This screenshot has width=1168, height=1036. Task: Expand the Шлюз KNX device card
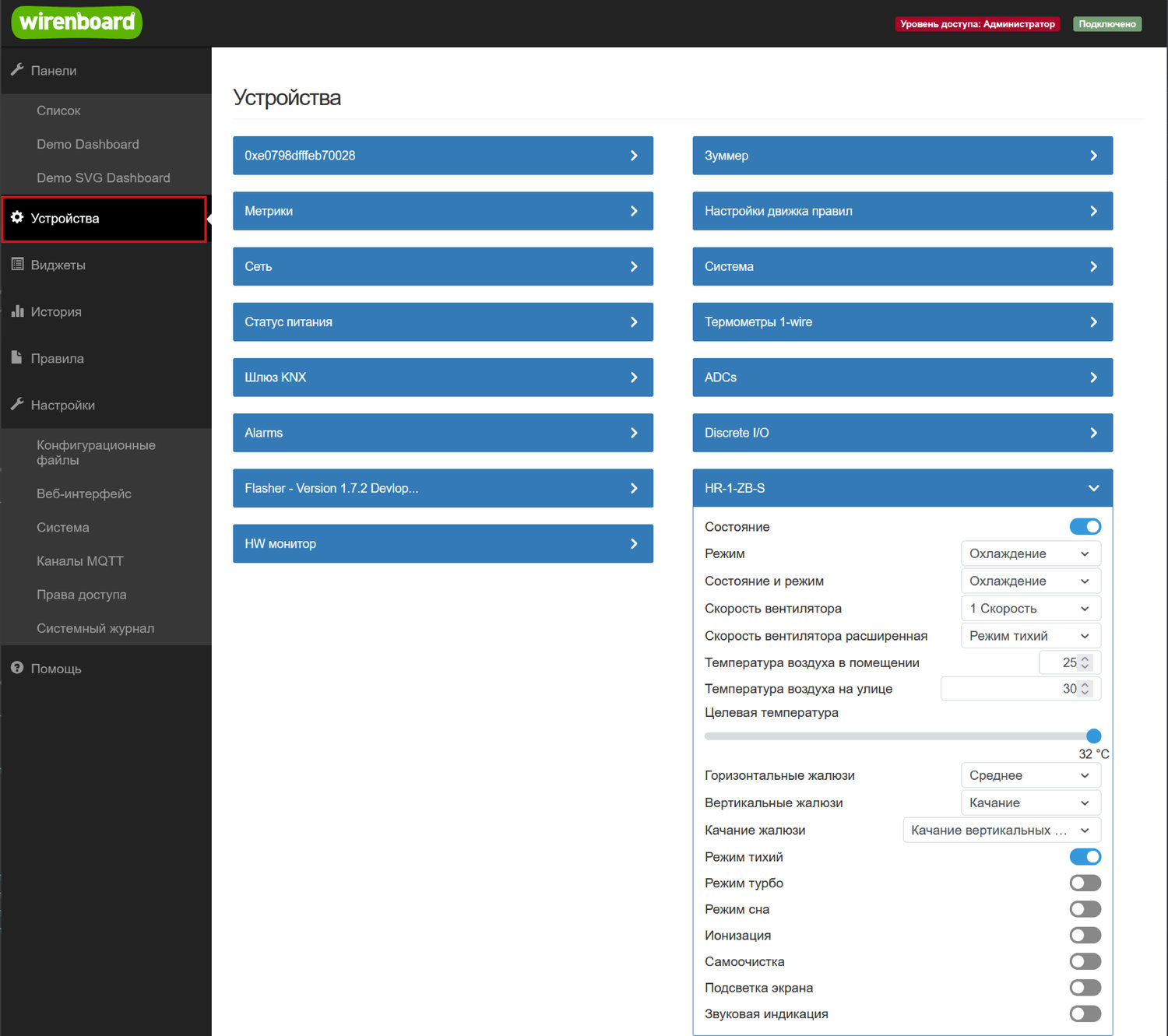coord(442,378)
